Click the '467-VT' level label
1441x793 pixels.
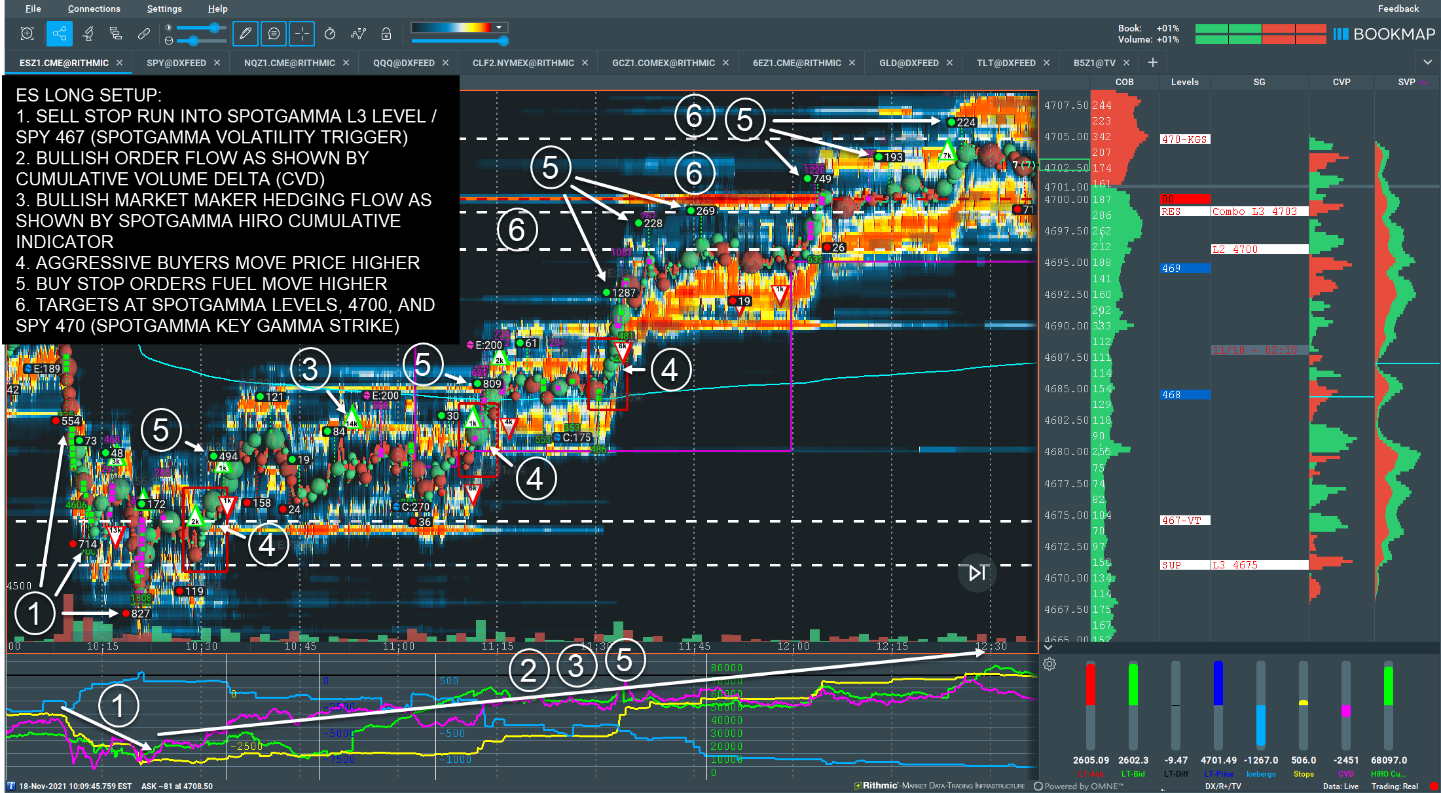pos(1185,520)
